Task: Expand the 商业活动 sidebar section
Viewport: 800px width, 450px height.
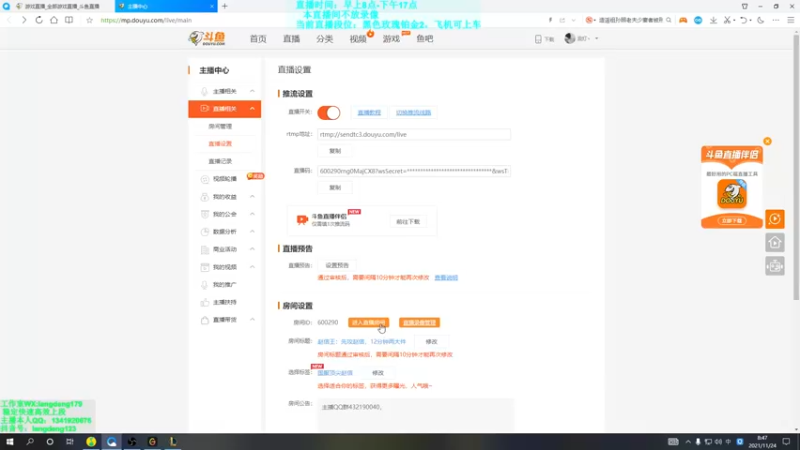Action: 252,249
